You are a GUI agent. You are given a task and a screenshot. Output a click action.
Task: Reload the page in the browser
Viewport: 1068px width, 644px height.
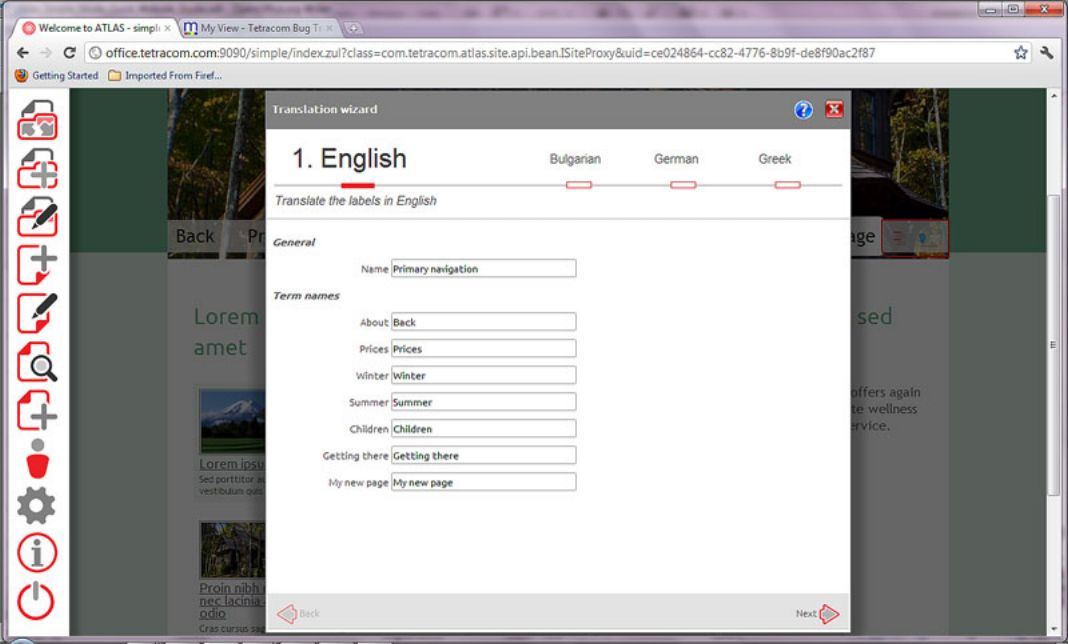(69, 53)
